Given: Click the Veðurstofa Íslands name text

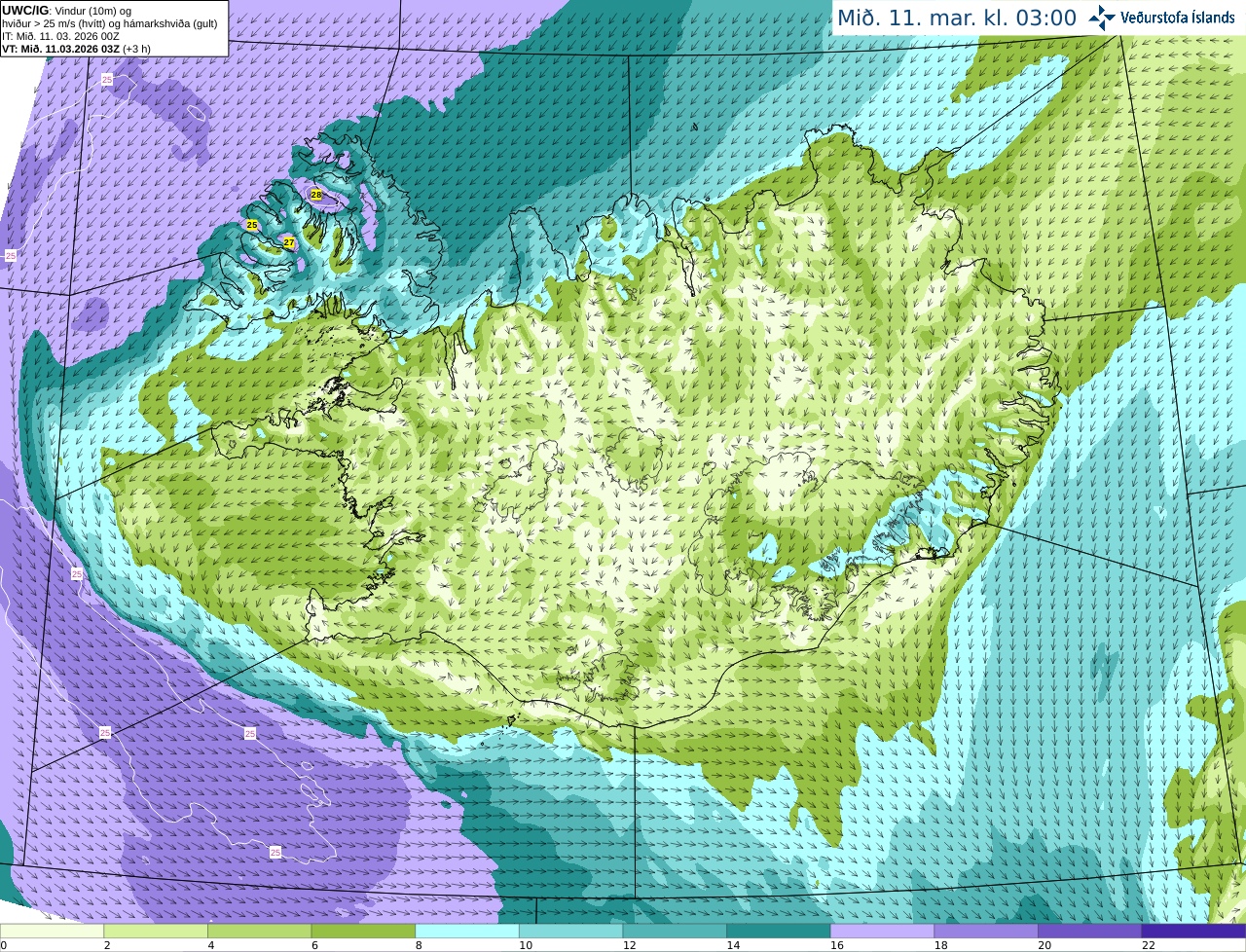Looking at the screenshot, I should (x=1178, y=18).
